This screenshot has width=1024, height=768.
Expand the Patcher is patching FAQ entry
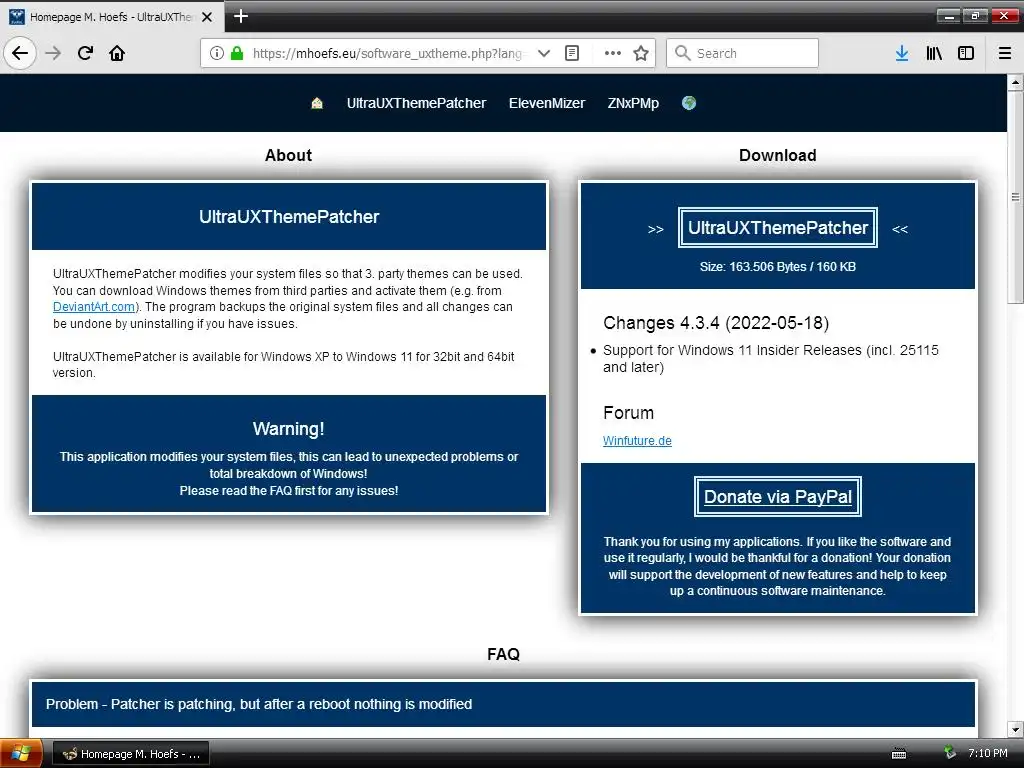504,704
